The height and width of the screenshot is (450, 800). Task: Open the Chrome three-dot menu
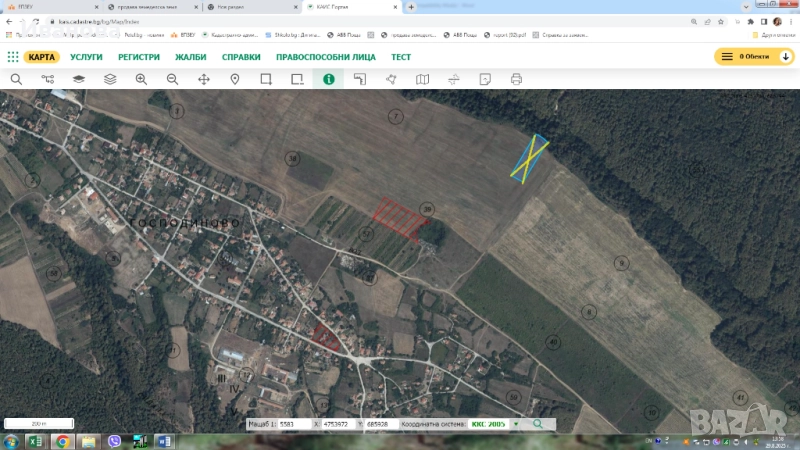[x=791, y=22]
